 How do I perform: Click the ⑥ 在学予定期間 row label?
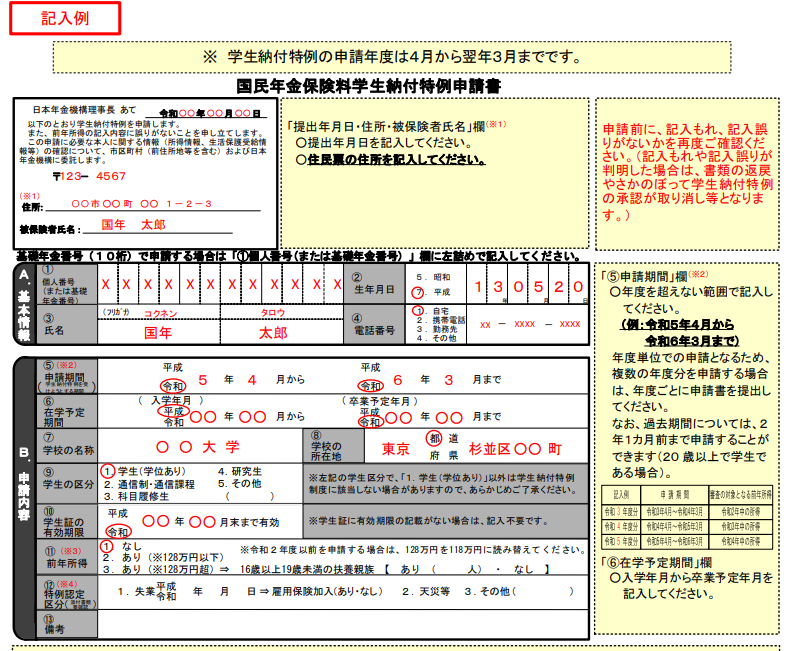[x=66, y=412]
